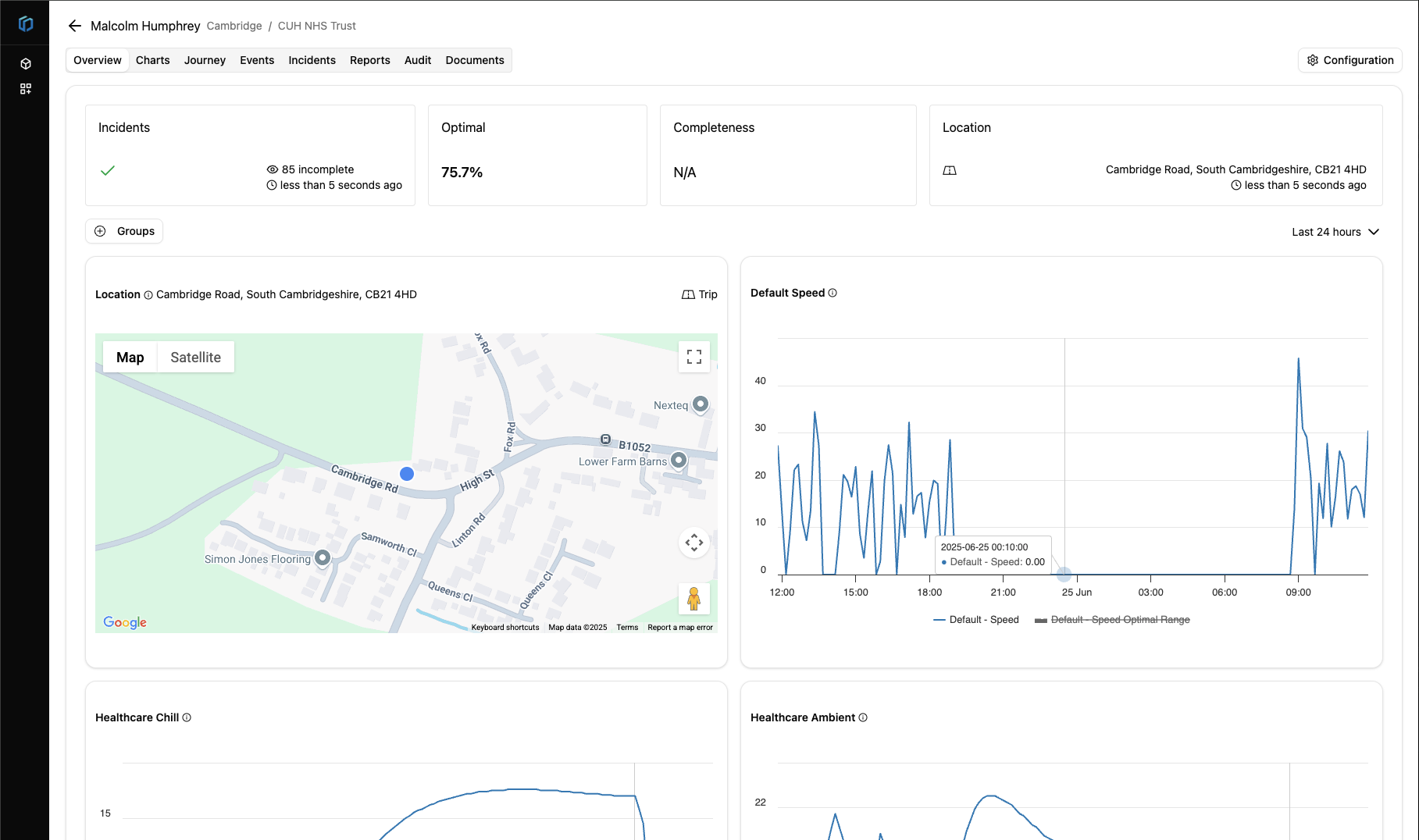Open the pan control on the map
Screen dimensions: 1419x840
point(693,542)
